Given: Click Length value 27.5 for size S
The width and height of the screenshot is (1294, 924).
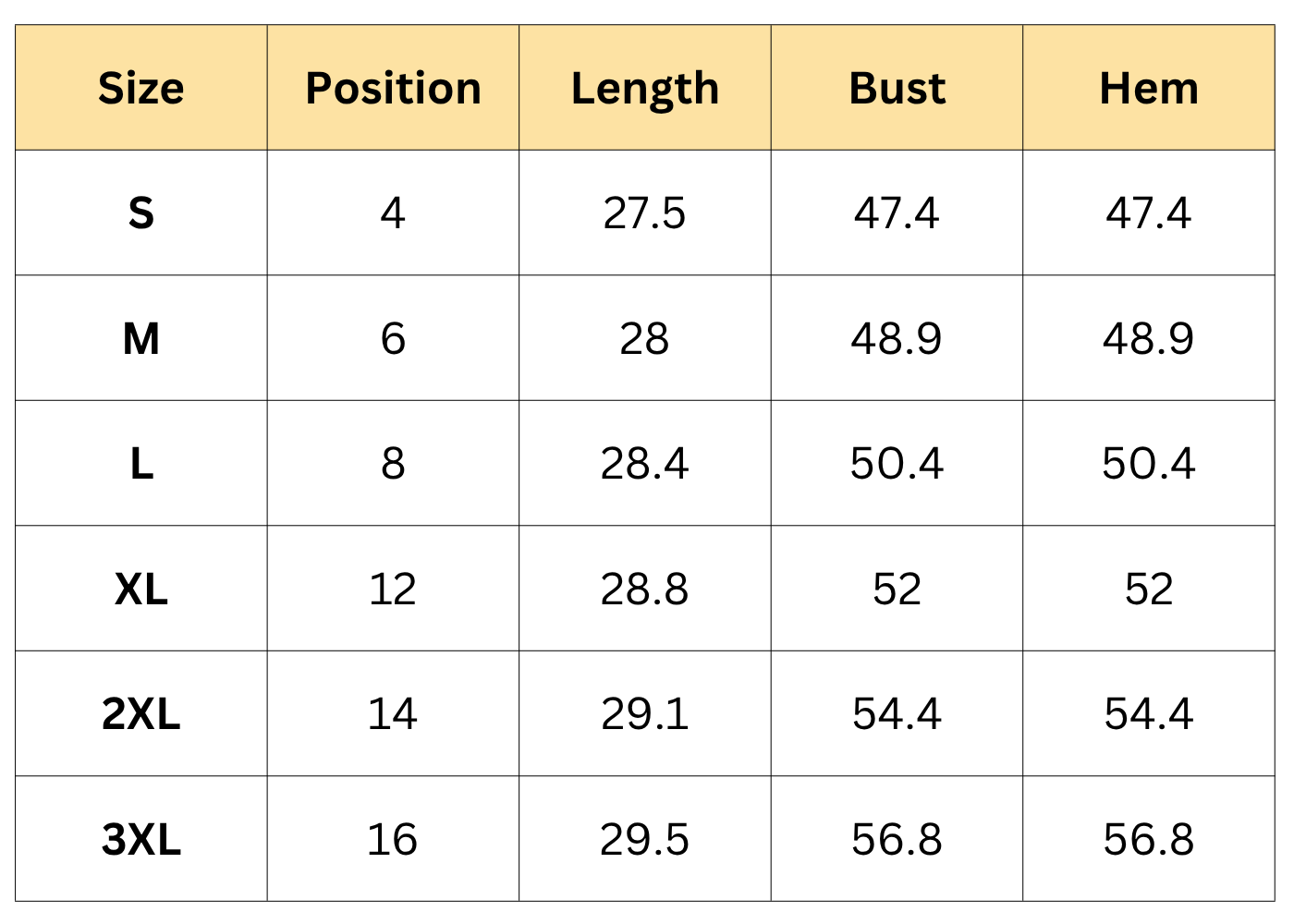Looking at the screenshot, I should [645, 213].
